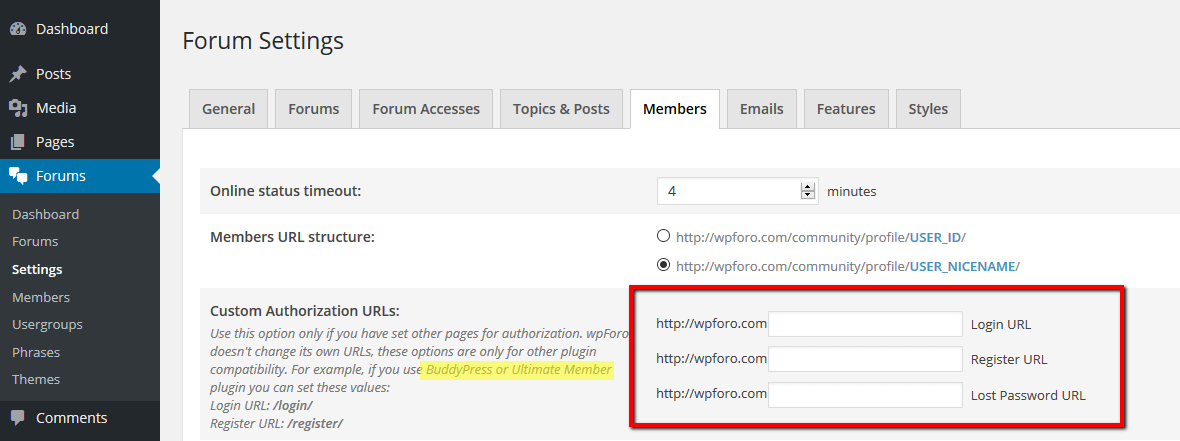Image resolution: width=1180 pixels, height=441 pixels.
Task: Go to the Topics & Posts tab
Action: click(x=561, y=109)
